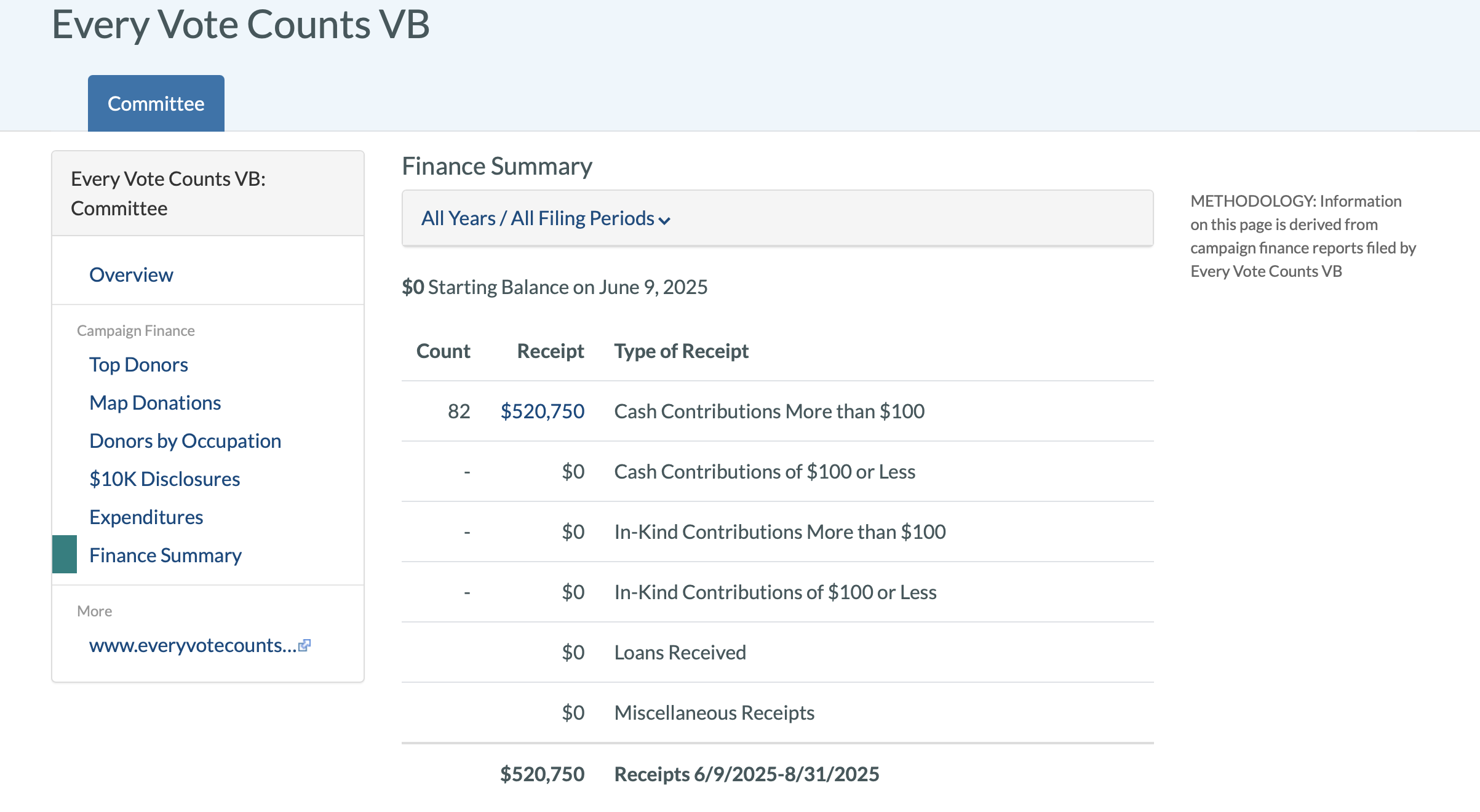Viewport: 1480px width, 812px height.
Task: Click the $520,750 cash contributions receipt amount
Action: pos(543,411)
